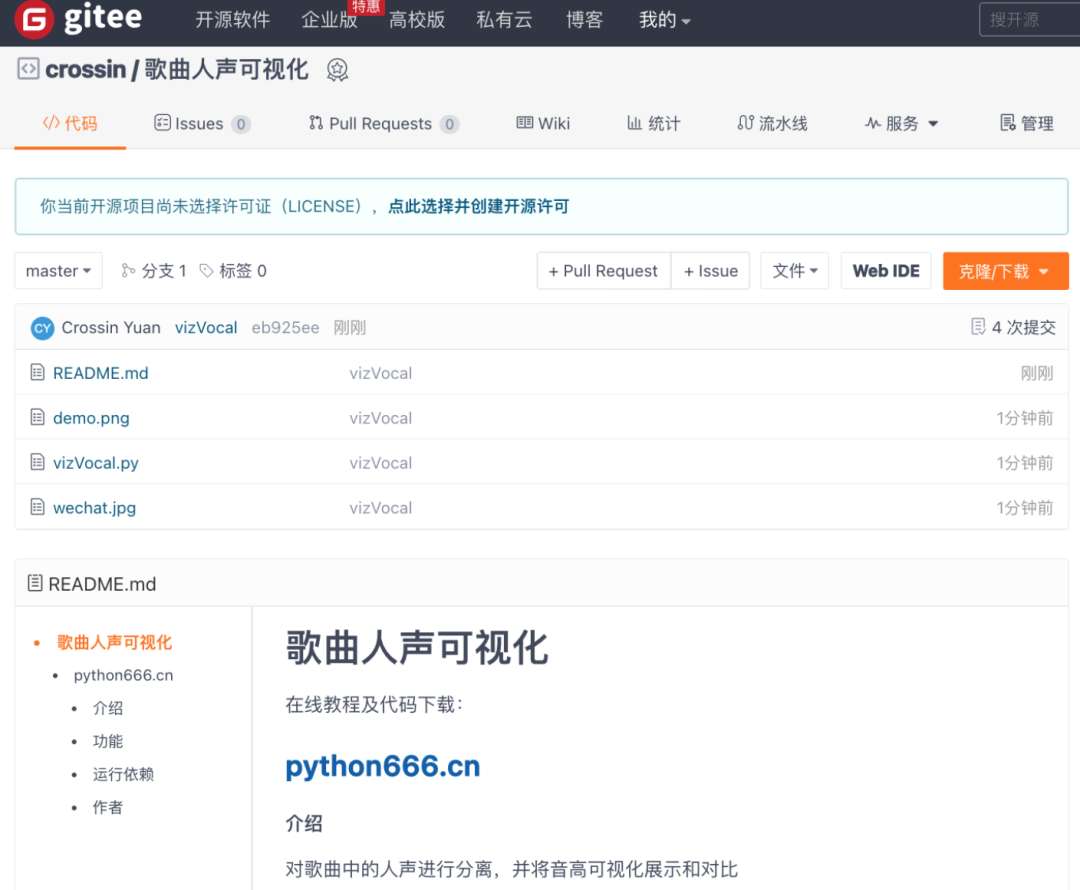Expand the 服务 menu
Screen dimensions: 1080x890
click(902, 123)
